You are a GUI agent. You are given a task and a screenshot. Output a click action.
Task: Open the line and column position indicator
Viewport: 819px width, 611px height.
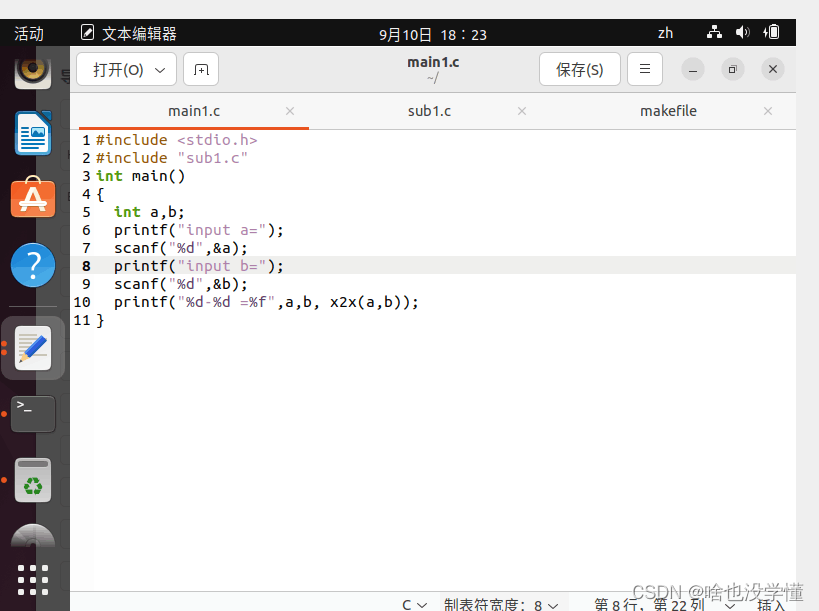click(x=650, y=604)
